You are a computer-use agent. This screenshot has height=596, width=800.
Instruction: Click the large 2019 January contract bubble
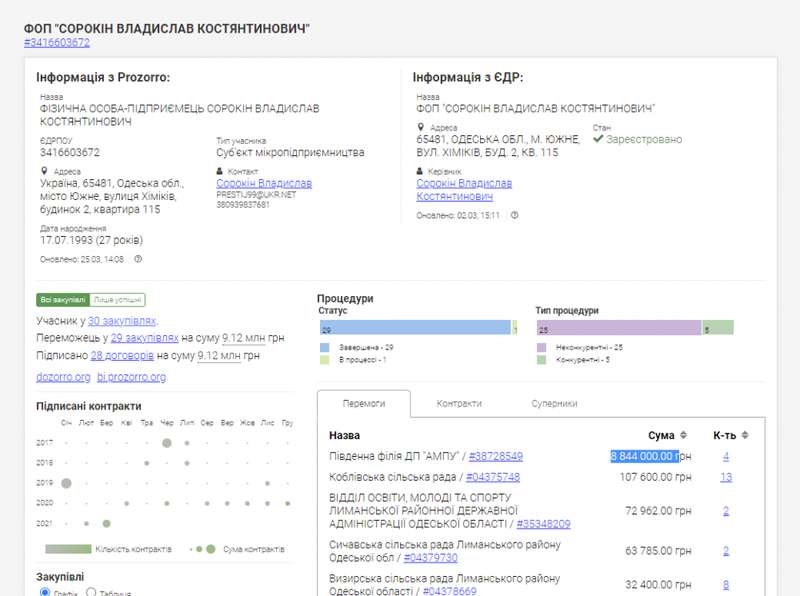tap(67, 483)
